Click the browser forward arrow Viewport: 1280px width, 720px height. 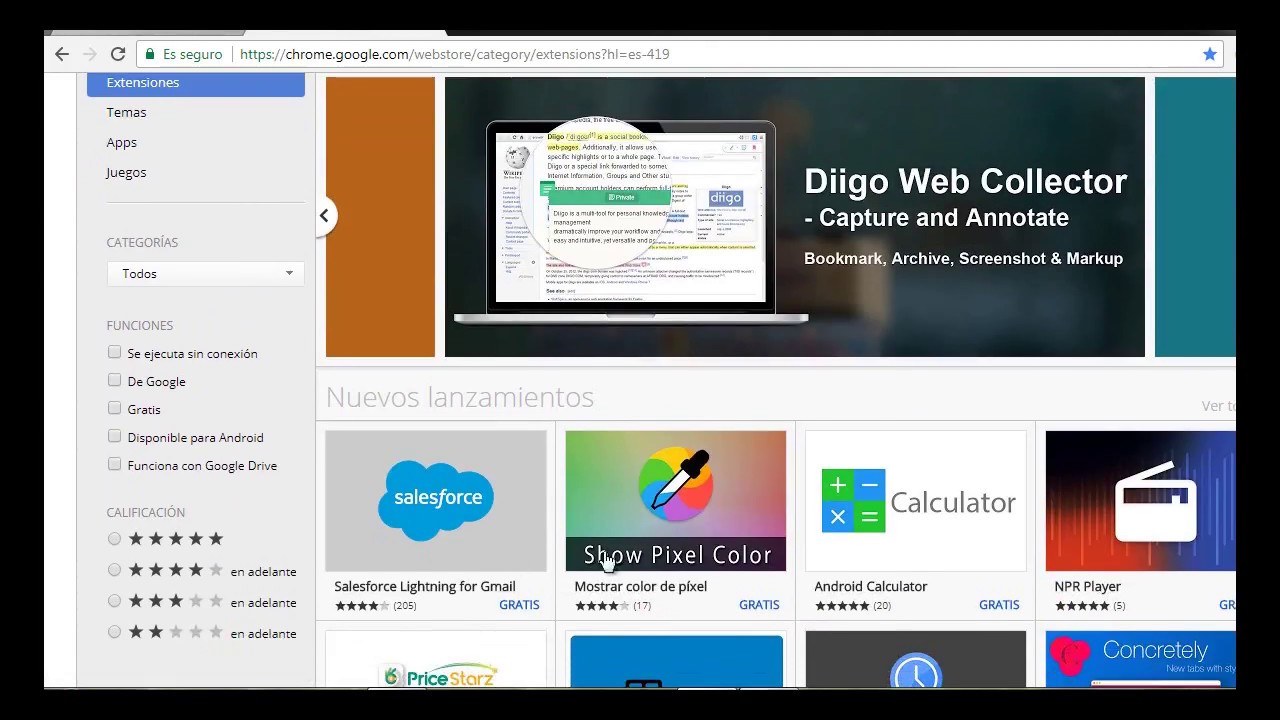[90, 54]
